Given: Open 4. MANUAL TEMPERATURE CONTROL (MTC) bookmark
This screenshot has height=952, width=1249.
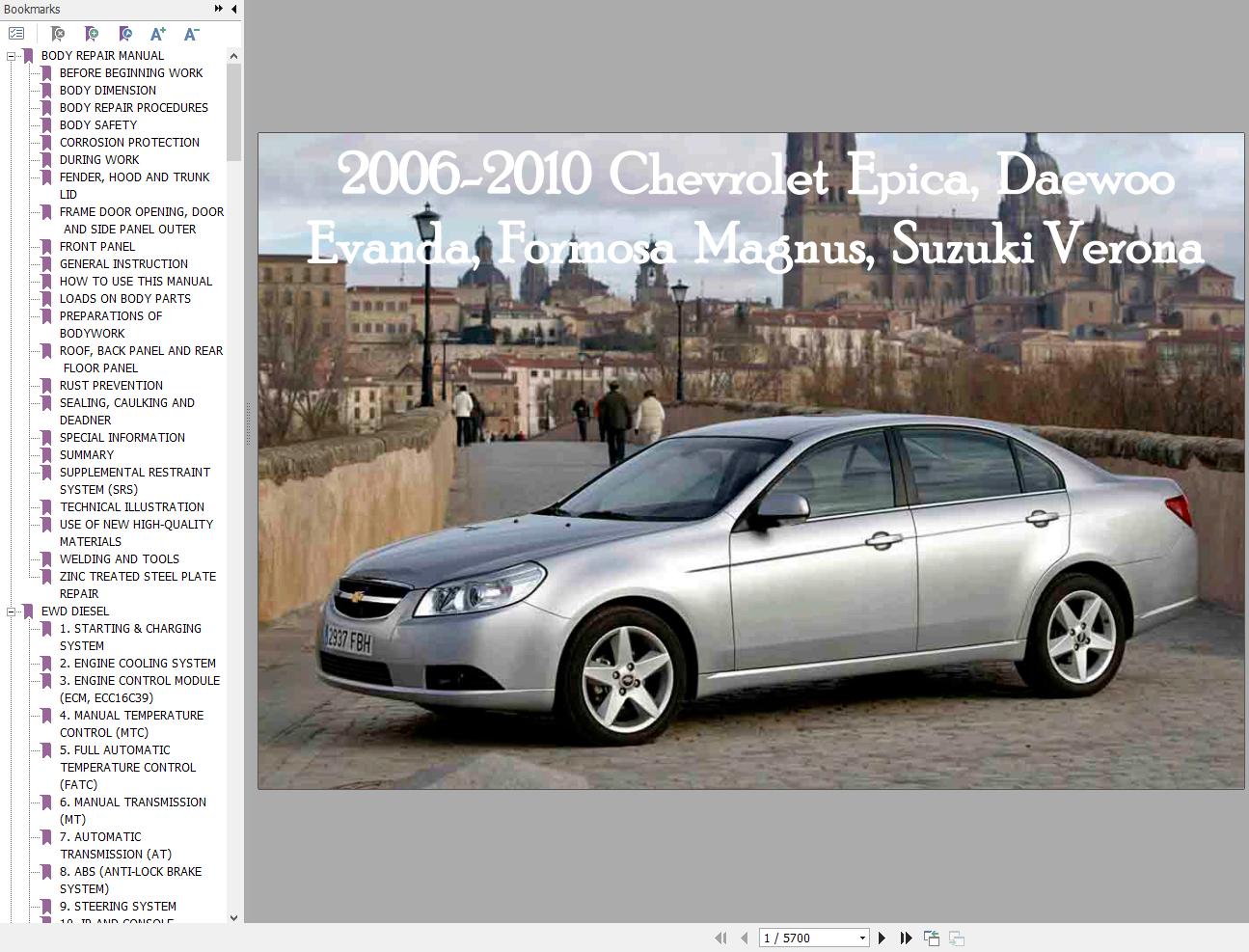Looking at the screenshot, I should 132,724.
